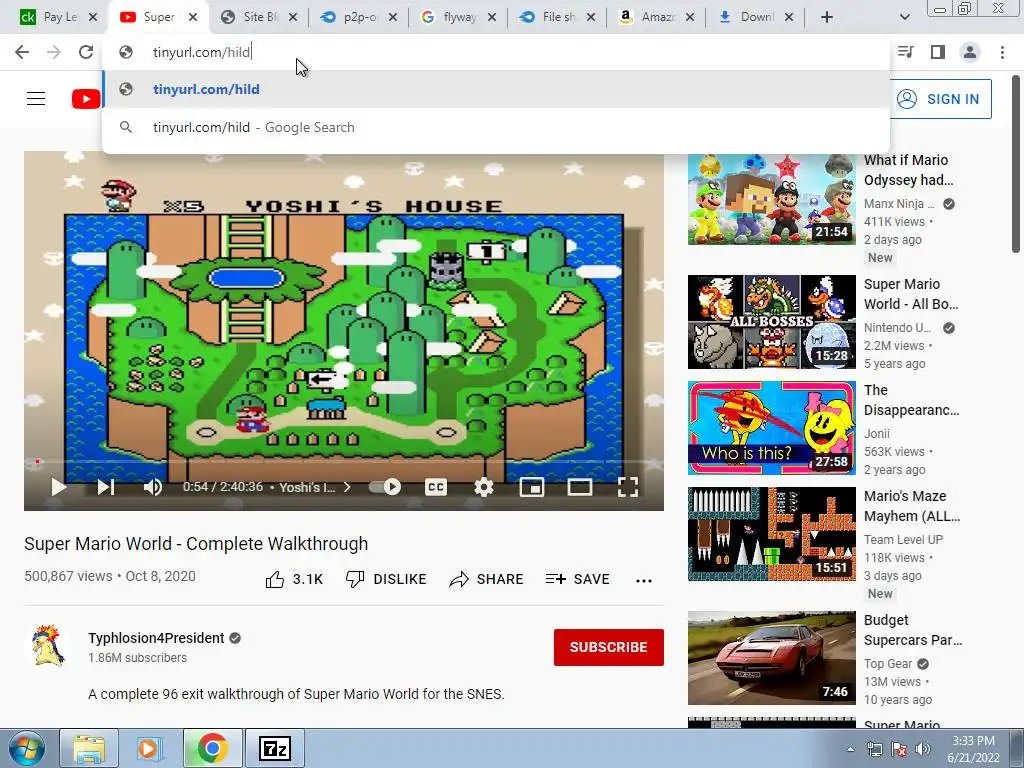Open Super Mario World All Bosses thumbnail
Image resolution: width=1024 pixels, height=768 pixels.
tap(771, 322)
